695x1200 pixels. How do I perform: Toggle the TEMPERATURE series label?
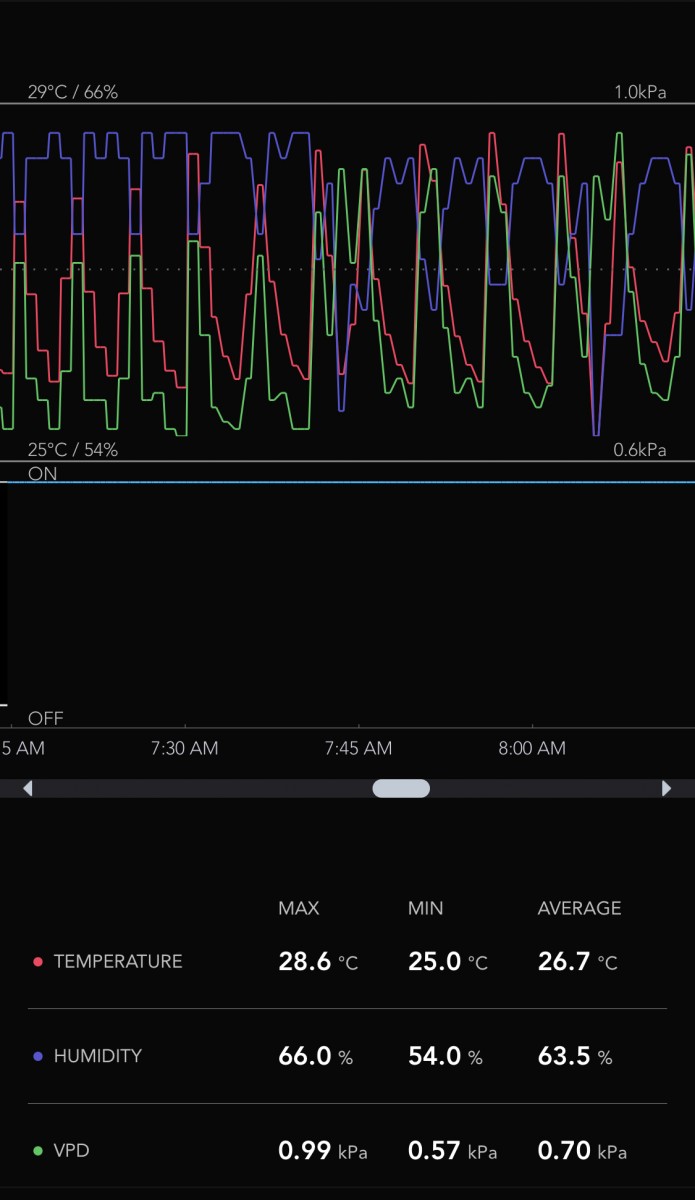tap(117, 962)
